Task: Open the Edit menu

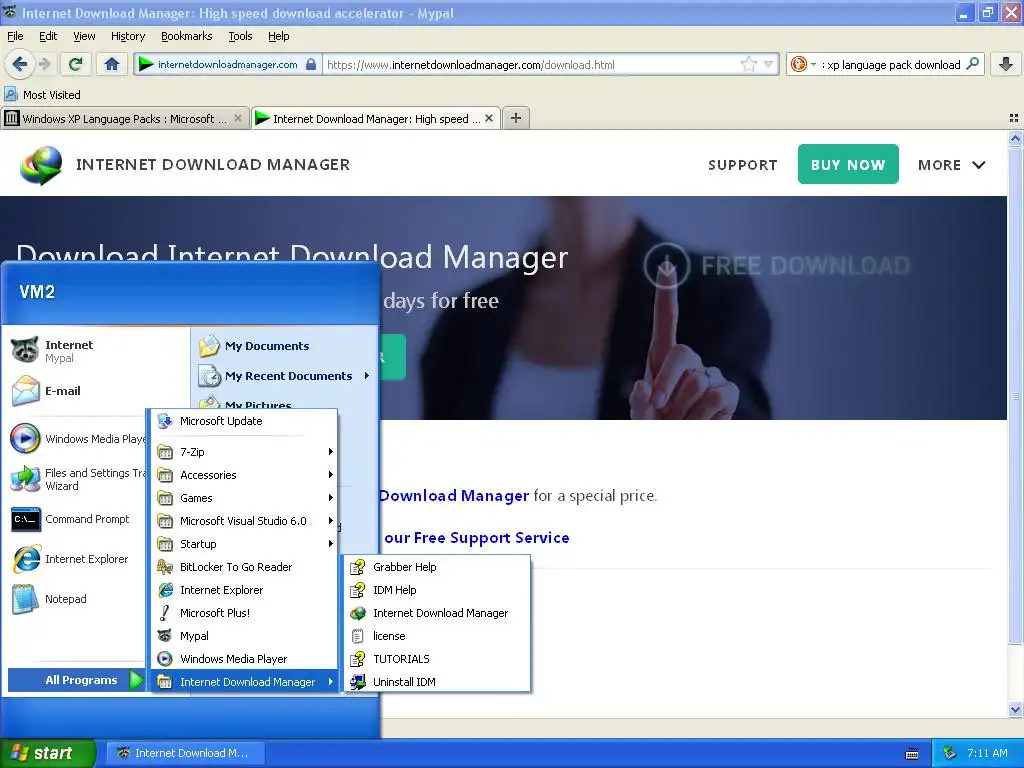Action: 48,36
